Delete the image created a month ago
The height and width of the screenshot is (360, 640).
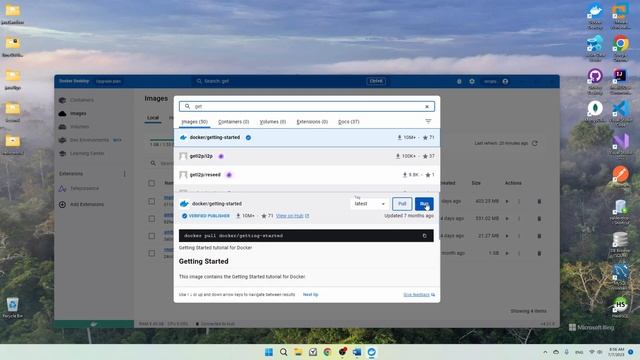pos(539,253)
